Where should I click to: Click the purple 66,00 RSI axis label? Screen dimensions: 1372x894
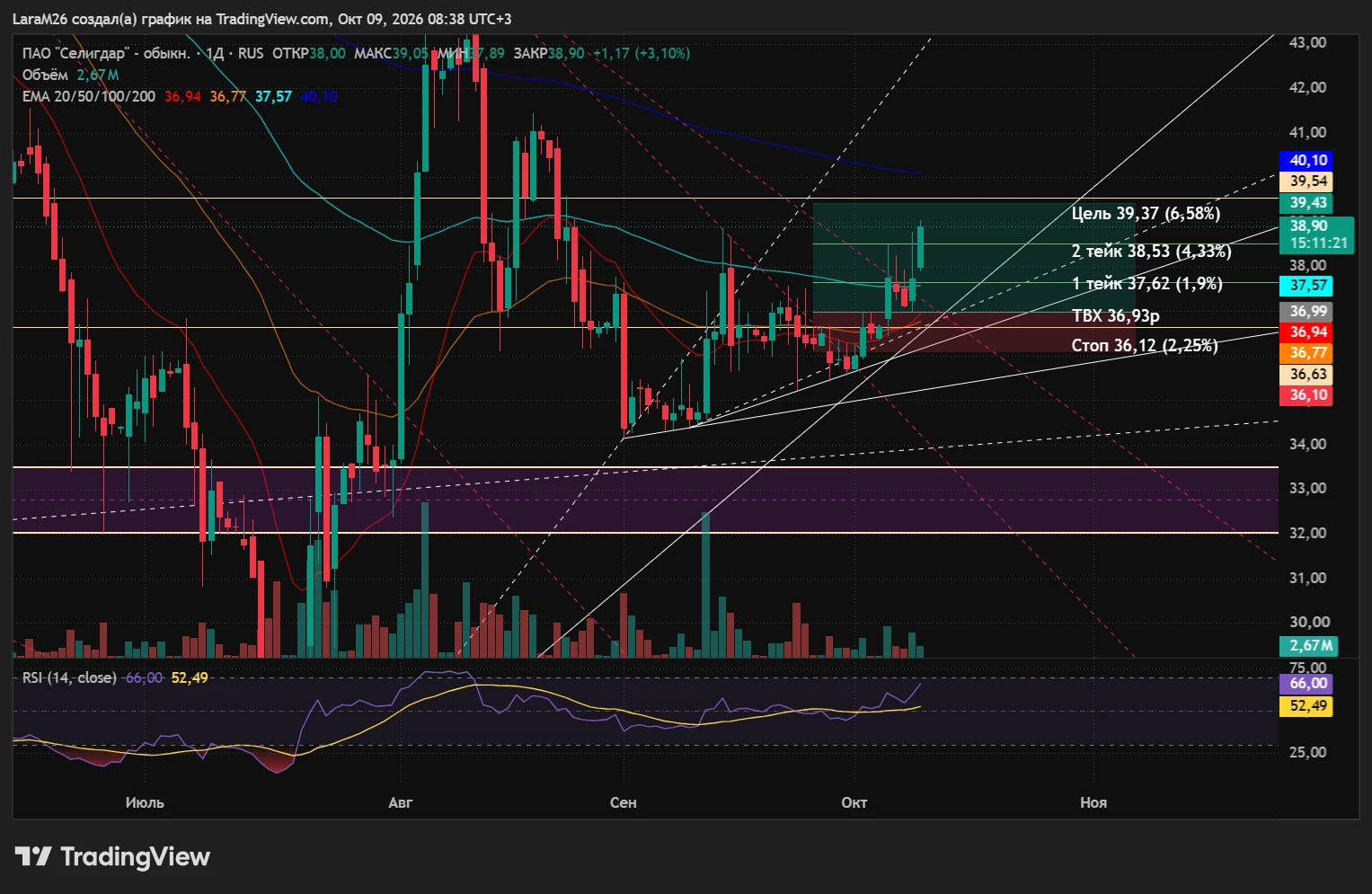pos(1307,684)
